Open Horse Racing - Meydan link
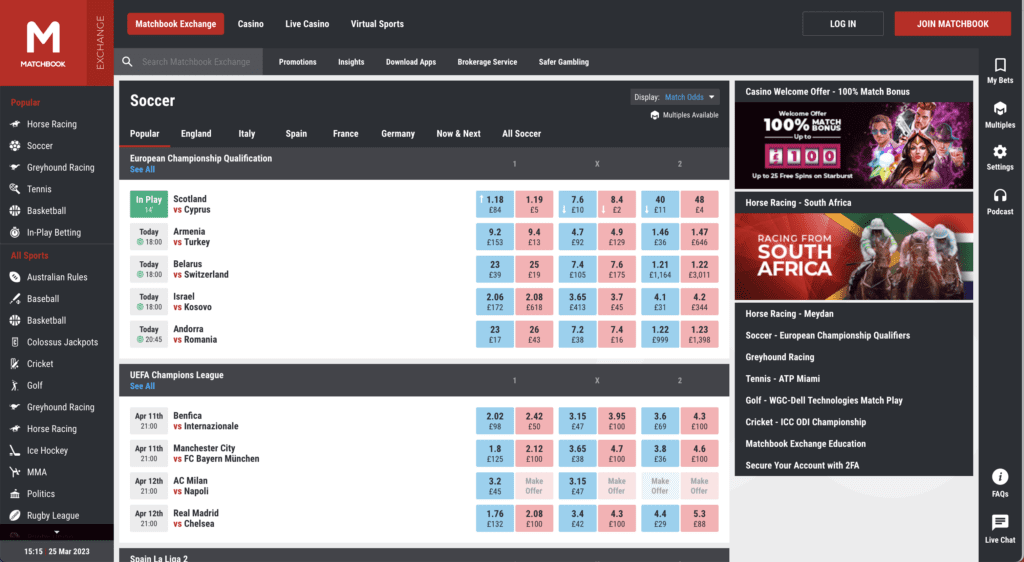The width and height of the screenshot is (1024, 562). (790, 314)
